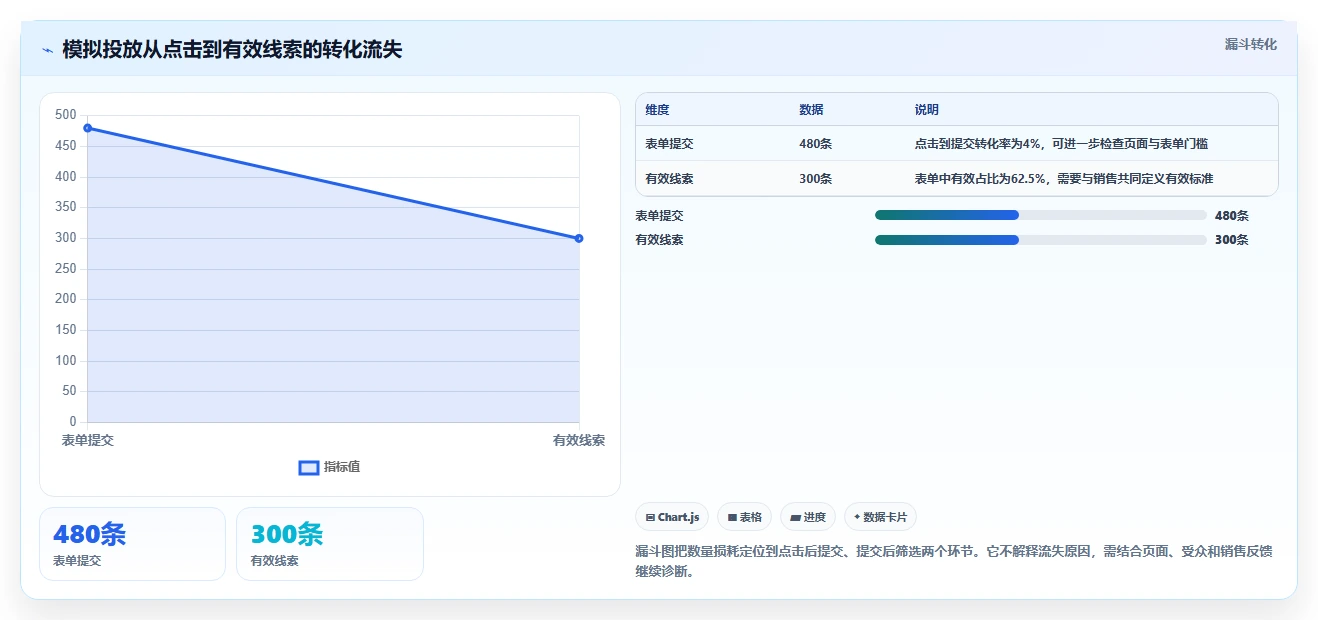This screenshot has height=620, width=1318.
Task: Click the 有效线索 progress row label
Action: tap(660, 240)
